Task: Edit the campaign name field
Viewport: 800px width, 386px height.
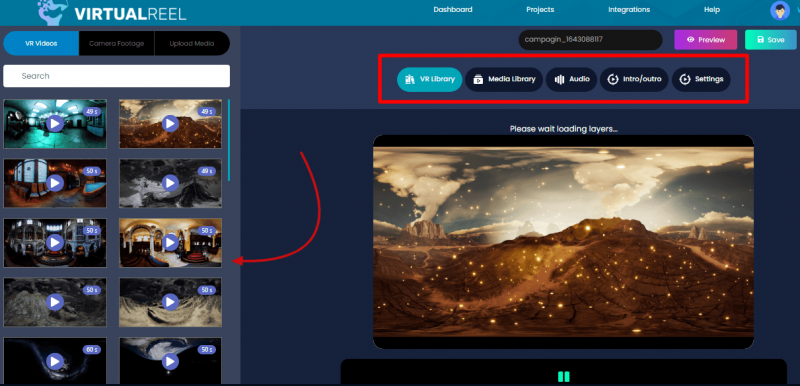Action: point(590,40)
